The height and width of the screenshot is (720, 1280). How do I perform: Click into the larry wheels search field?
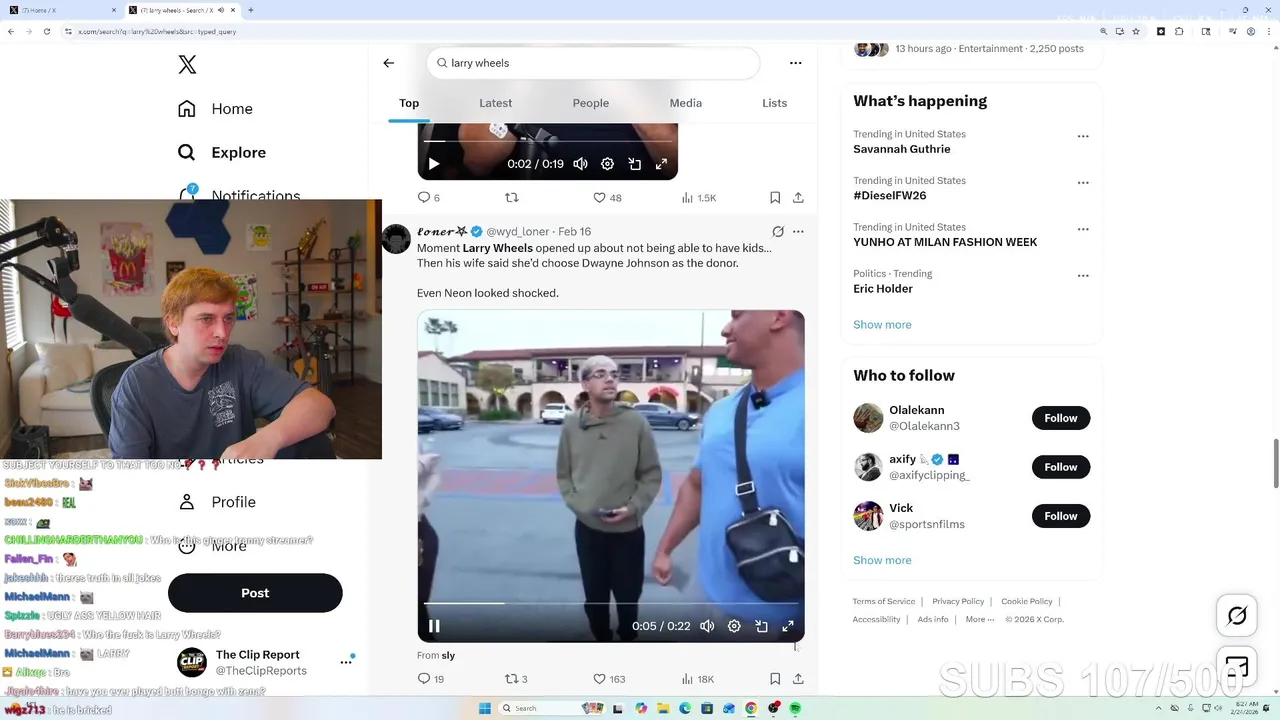click(x=593, y=63)
